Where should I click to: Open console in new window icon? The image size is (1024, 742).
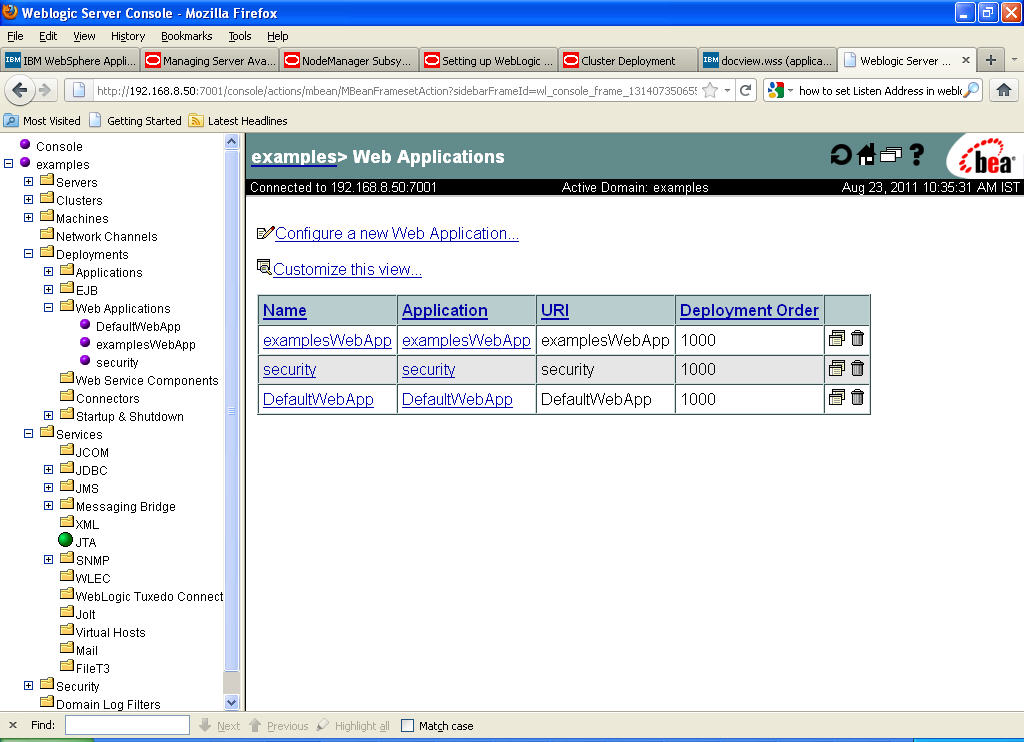point(891,155)
